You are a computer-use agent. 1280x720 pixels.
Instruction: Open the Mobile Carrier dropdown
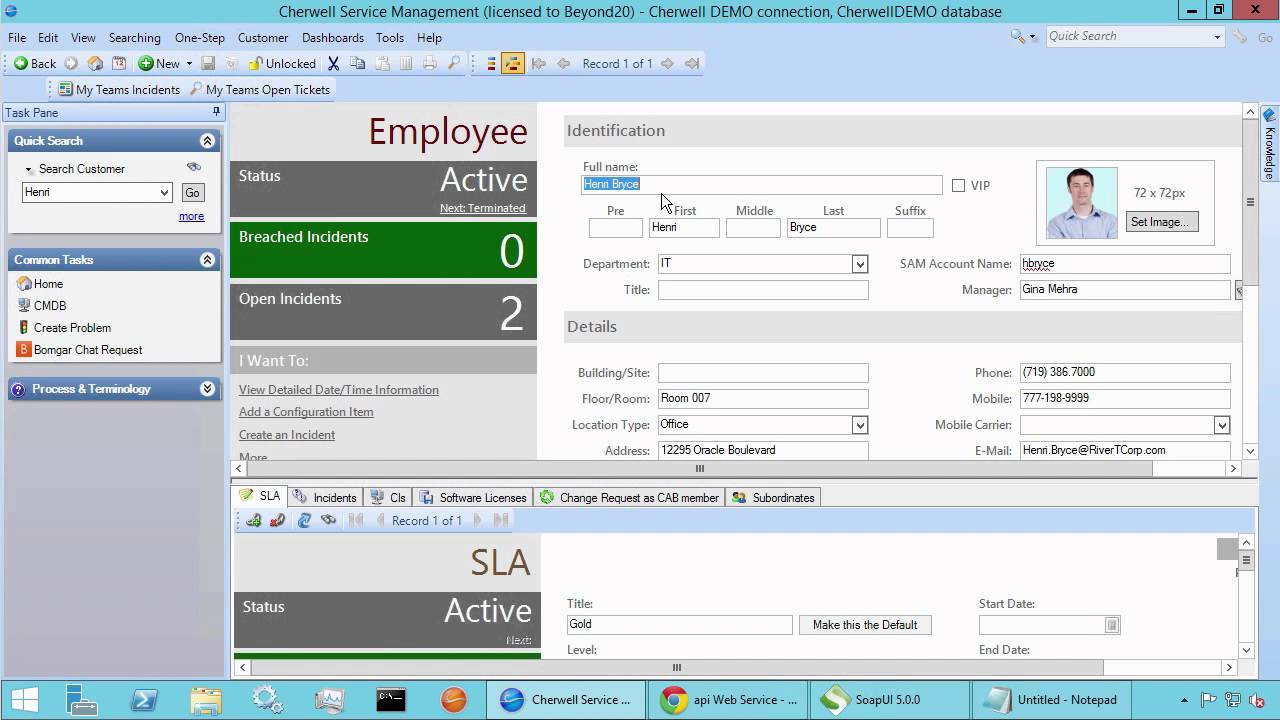(x=1221, y=425)
